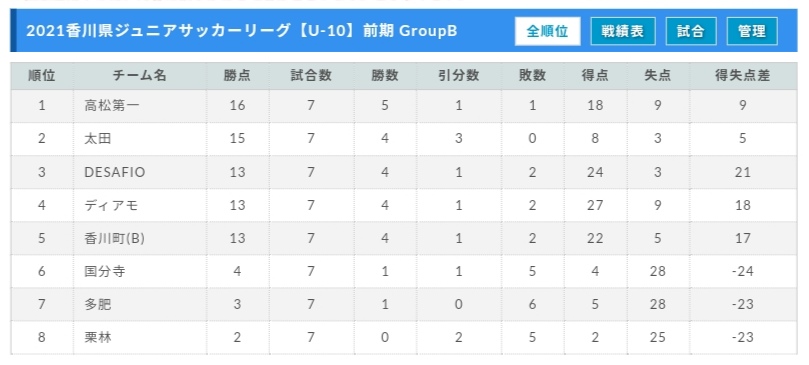809x365 pixels.
Task: Click the 失点 column header
Action: coord(658,75)
